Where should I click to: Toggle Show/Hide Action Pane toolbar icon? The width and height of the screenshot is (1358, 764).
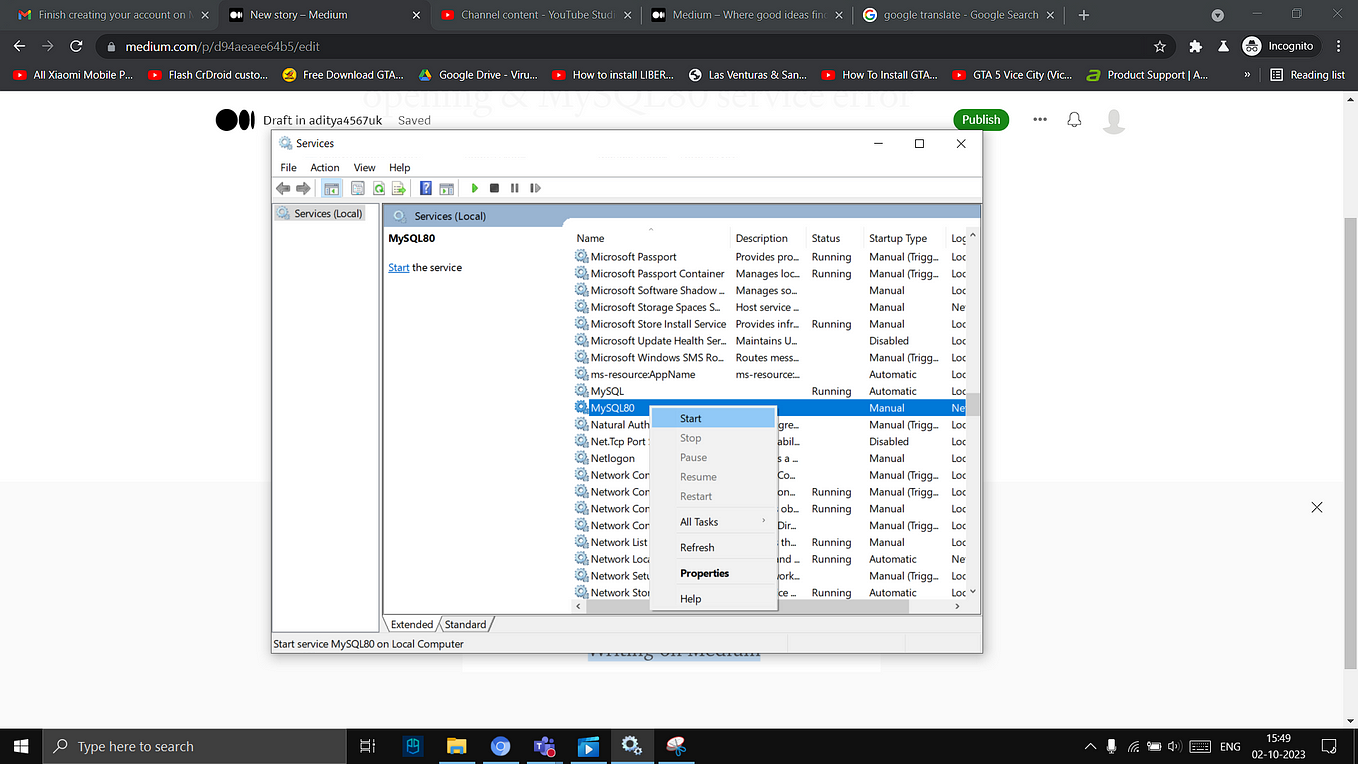446,188
